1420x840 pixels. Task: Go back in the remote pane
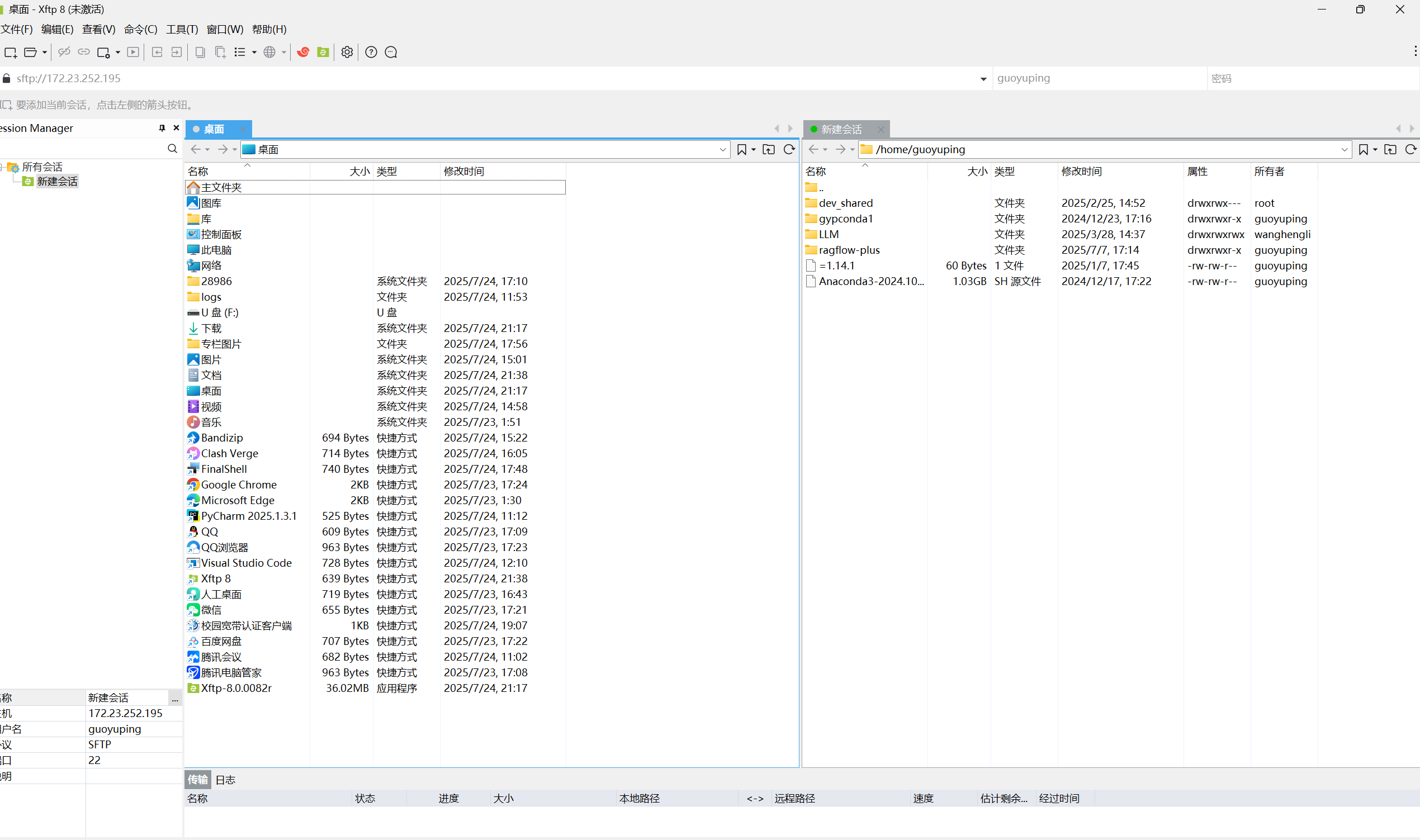(x=813, y=149)
